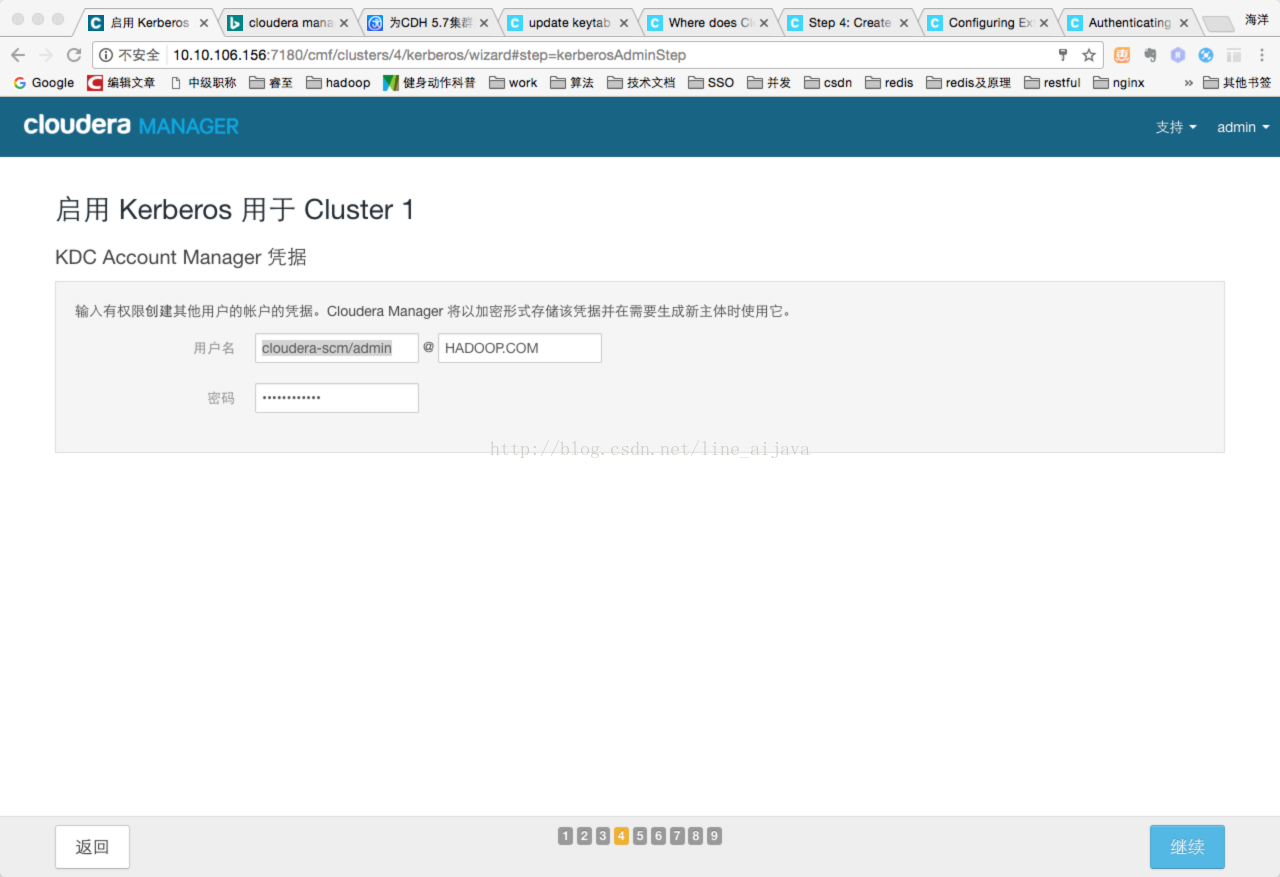Open the admin user dropdown
The image size is (1280, 877).
click(1243, 127)
